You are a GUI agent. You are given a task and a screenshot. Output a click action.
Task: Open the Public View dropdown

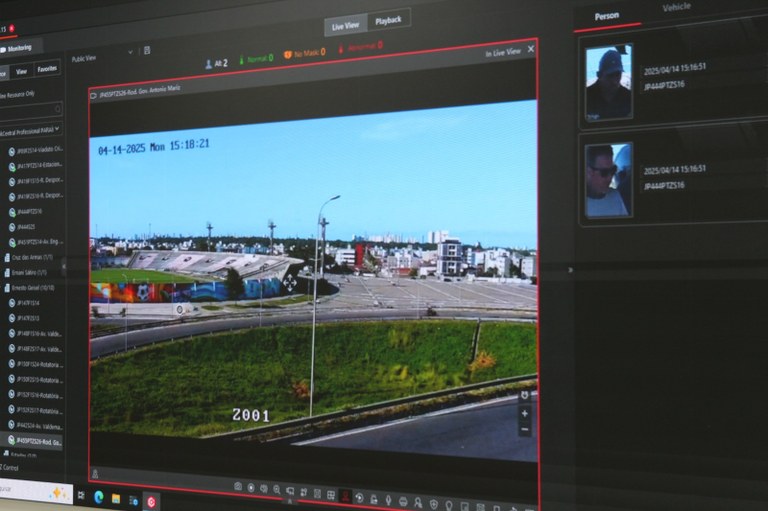click(x=129, y=52)
